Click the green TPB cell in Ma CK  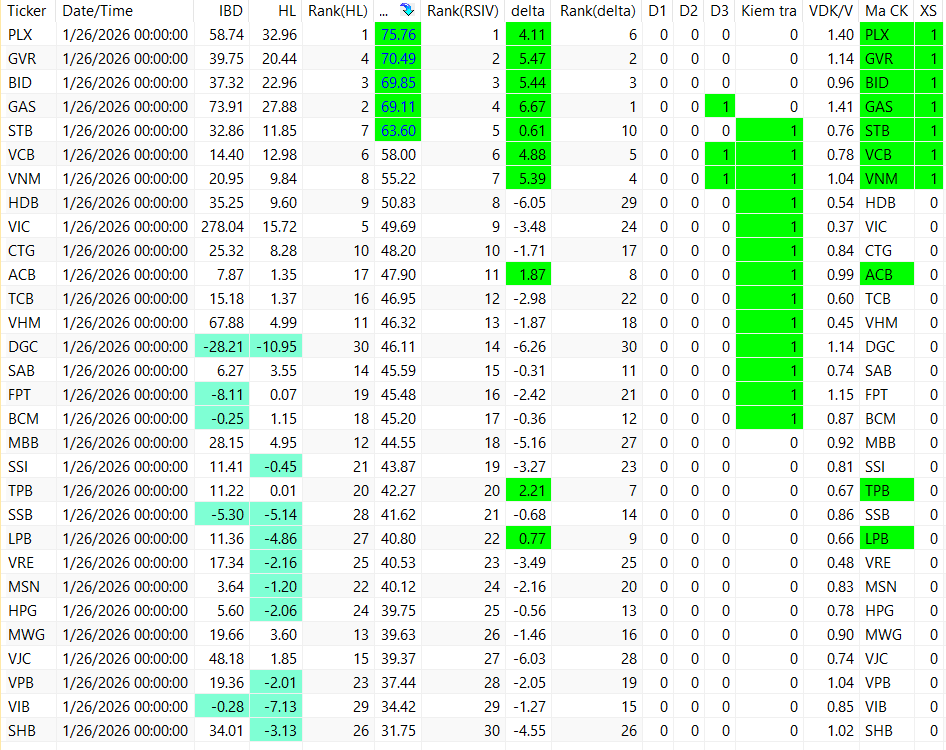click(887, 491)
